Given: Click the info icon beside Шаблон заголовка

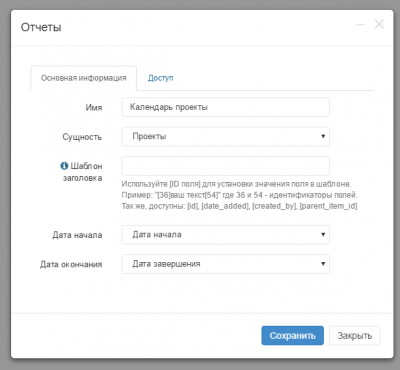Looking at the screenshot, I should (64, 166).
